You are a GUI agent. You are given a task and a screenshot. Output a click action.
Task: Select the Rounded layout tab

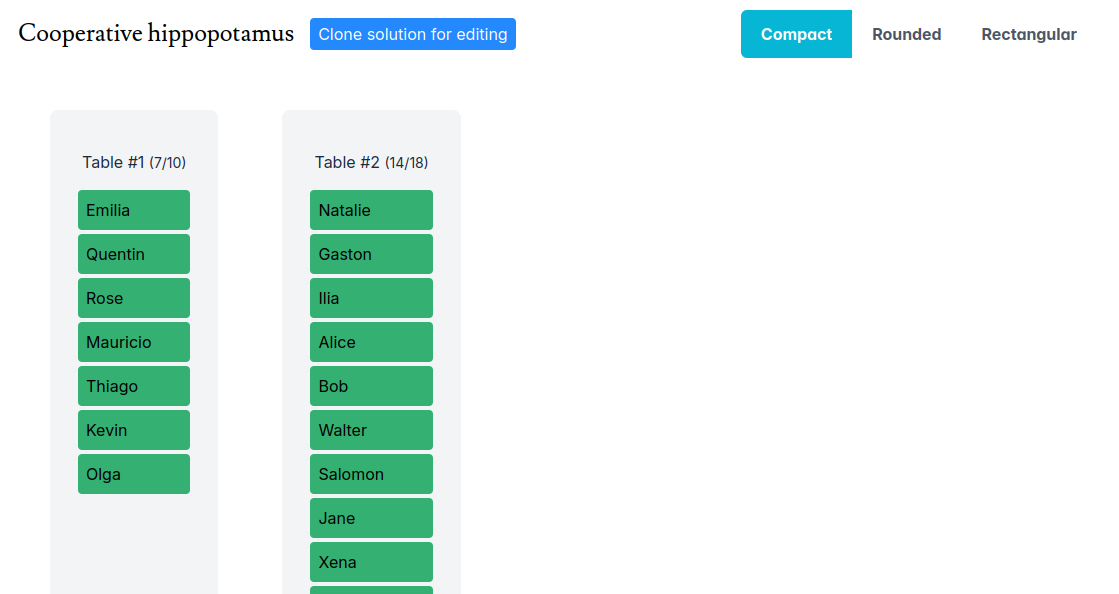click(906, 34)
